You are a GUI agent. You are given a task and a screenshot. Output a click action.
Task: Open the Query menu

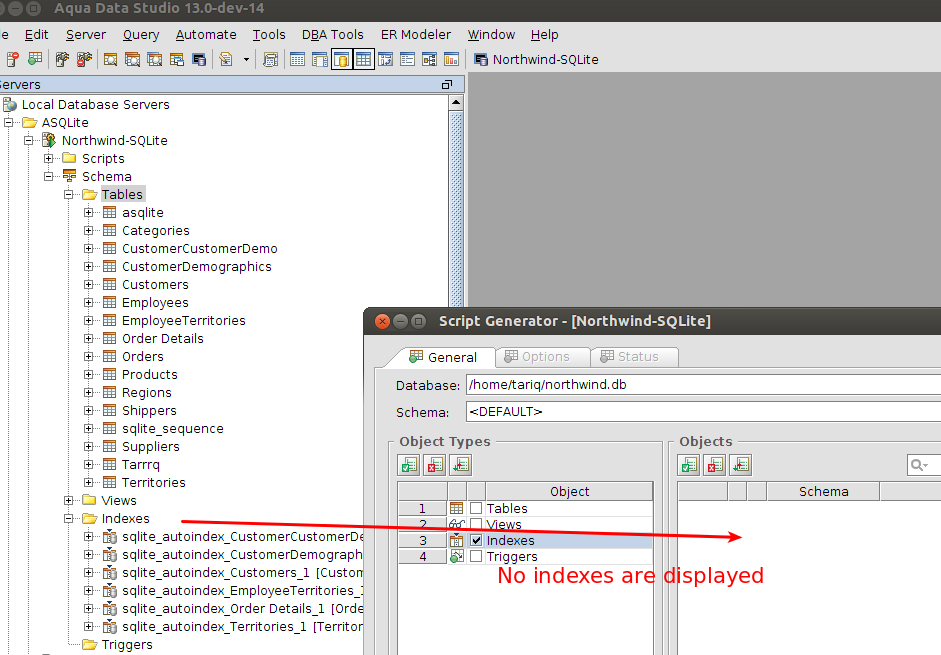pyautogui.click(x=141, y=35)
